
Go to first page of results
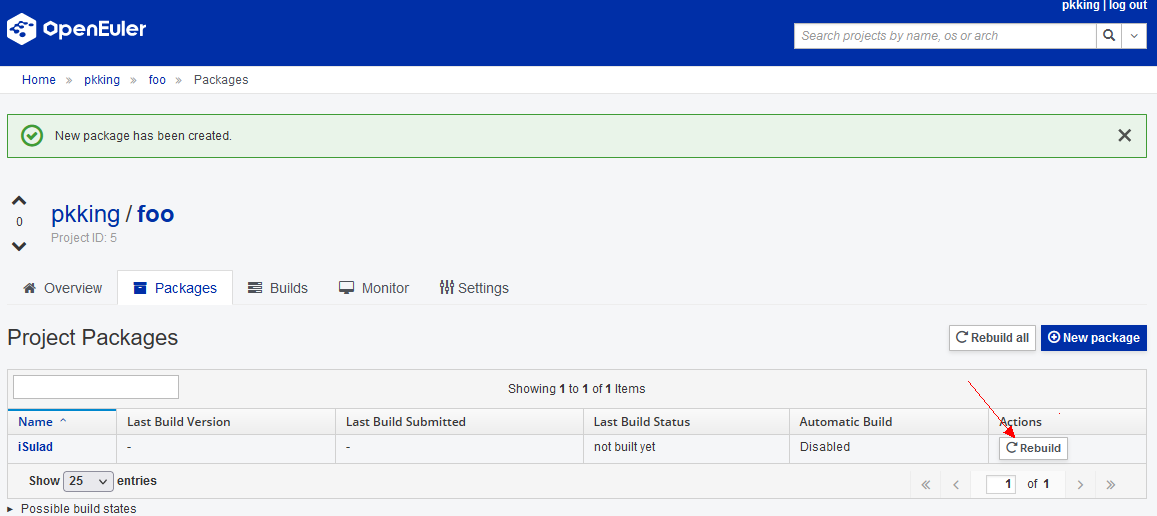click(x=926, y=484)
